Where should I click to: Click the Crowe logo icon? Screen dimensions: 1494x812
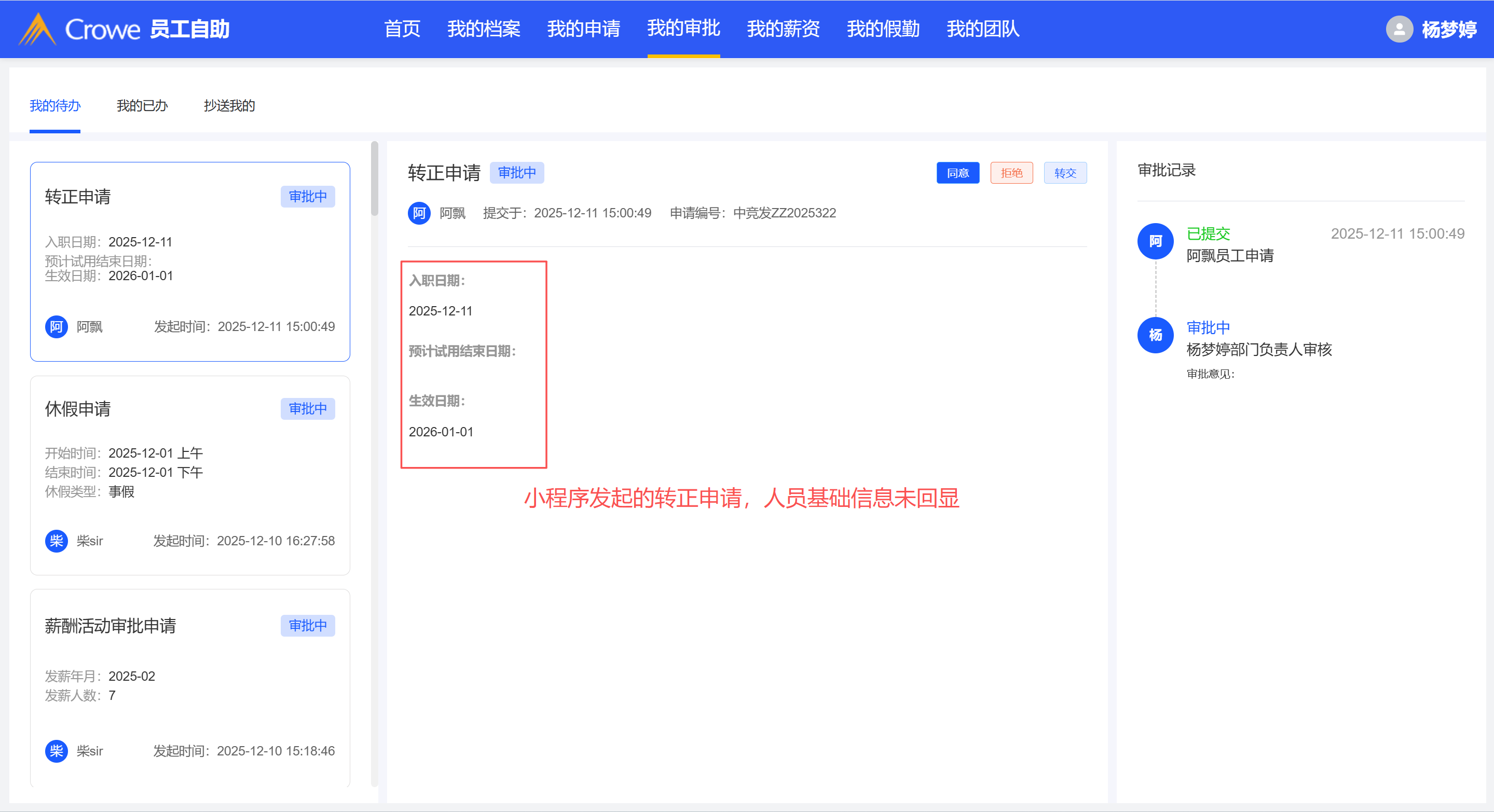[36, 29]
